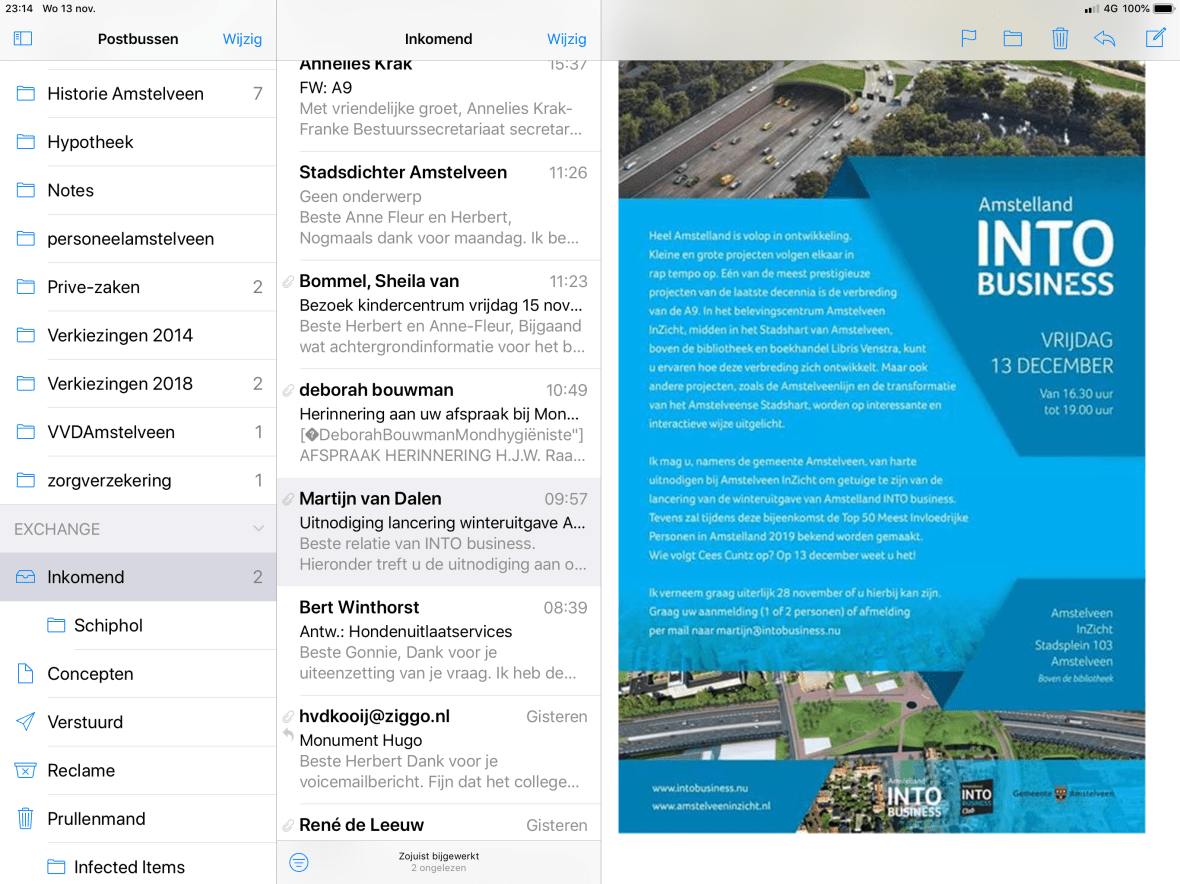
Task: Open the Concepten drafts mailbox
Action: [x=90, y=674]
